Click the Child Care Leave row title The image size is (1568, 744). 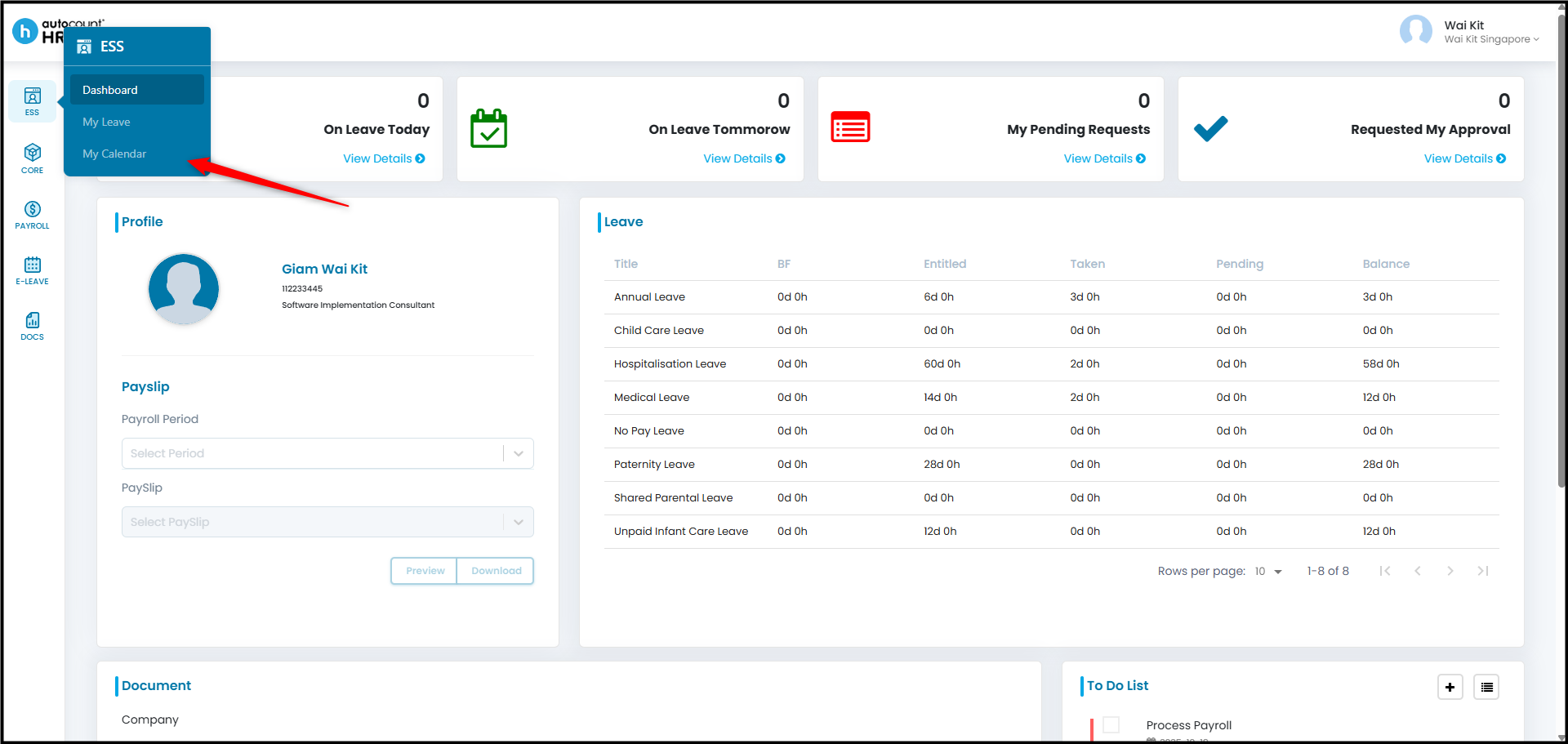tap(658, 331)
